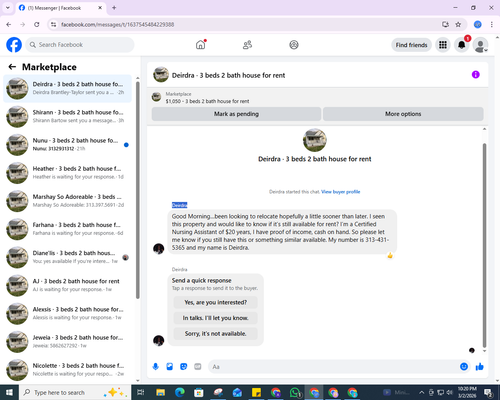This screenshot has height=400, width=500.
Task: Click the Find friends button
Action: 411,45
